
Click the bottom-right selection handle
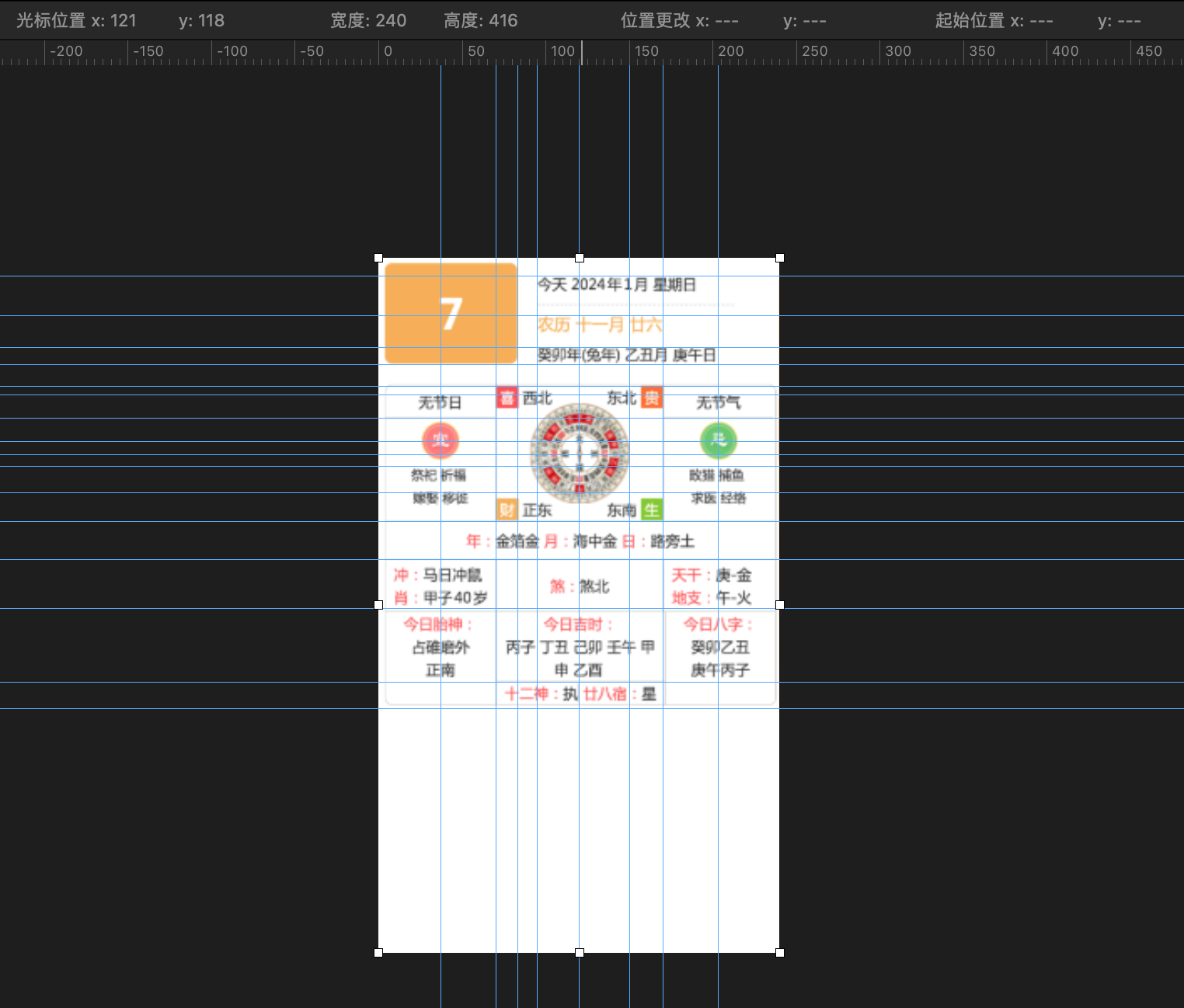pos(780,953)
